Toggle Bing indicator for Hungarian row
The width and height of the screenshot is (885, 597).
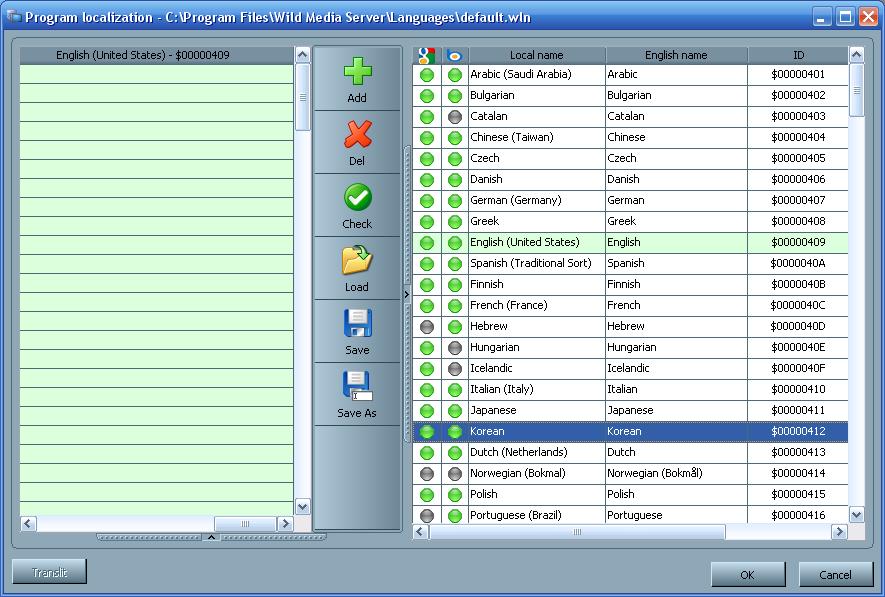pyautogui.click(x=455, y=348)
